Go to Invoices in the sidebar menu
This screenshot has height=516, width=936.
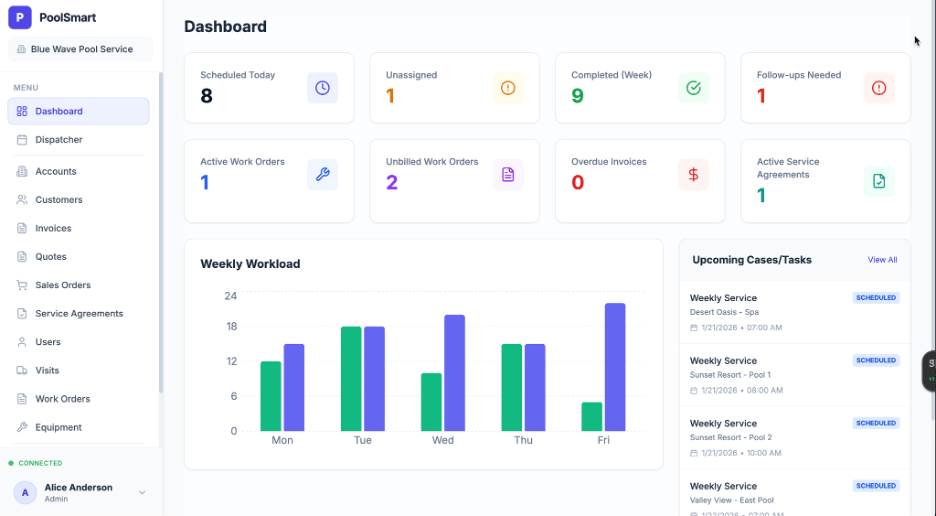point(53,228)
